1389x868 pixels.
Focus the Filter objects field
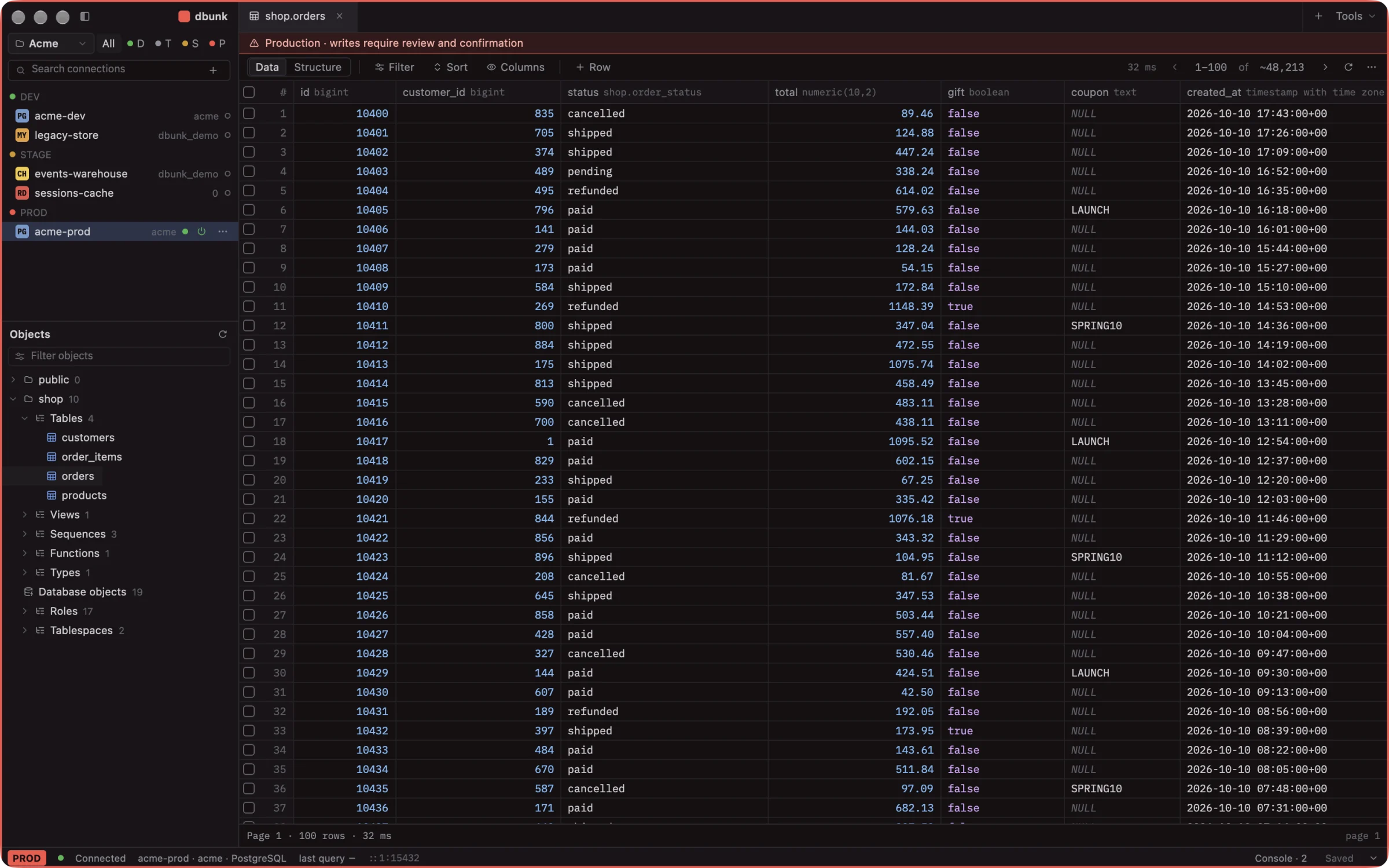(119, 356)
